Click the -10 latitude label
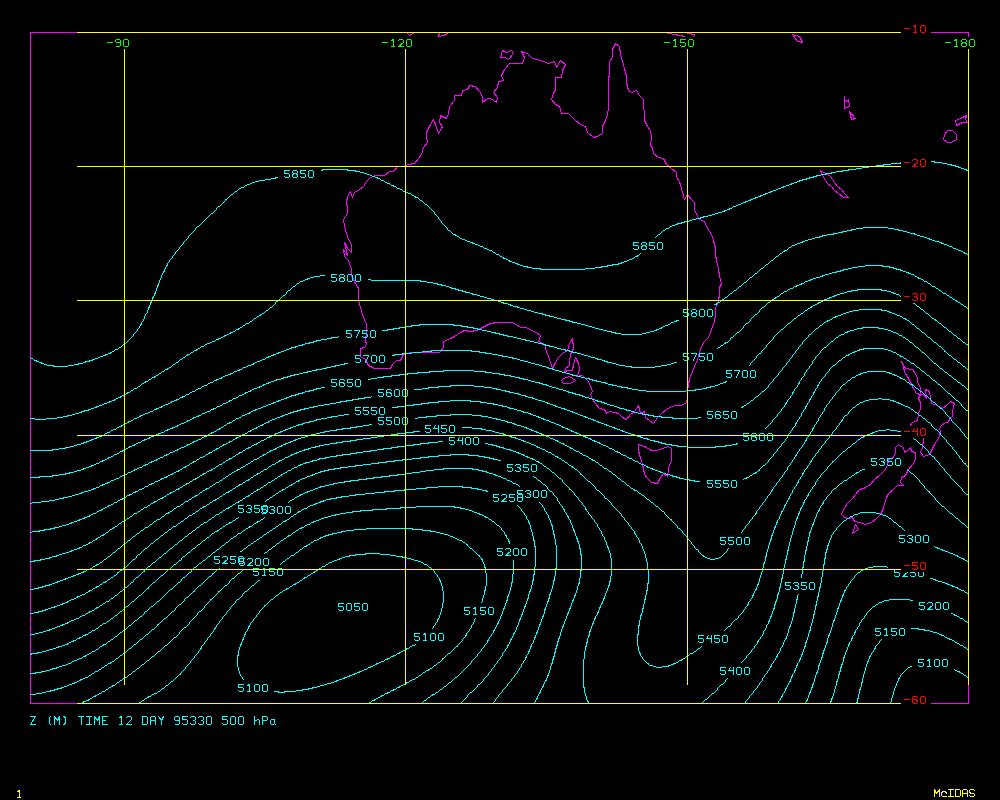Screen dimensions: 1000x800 point(914,29)
